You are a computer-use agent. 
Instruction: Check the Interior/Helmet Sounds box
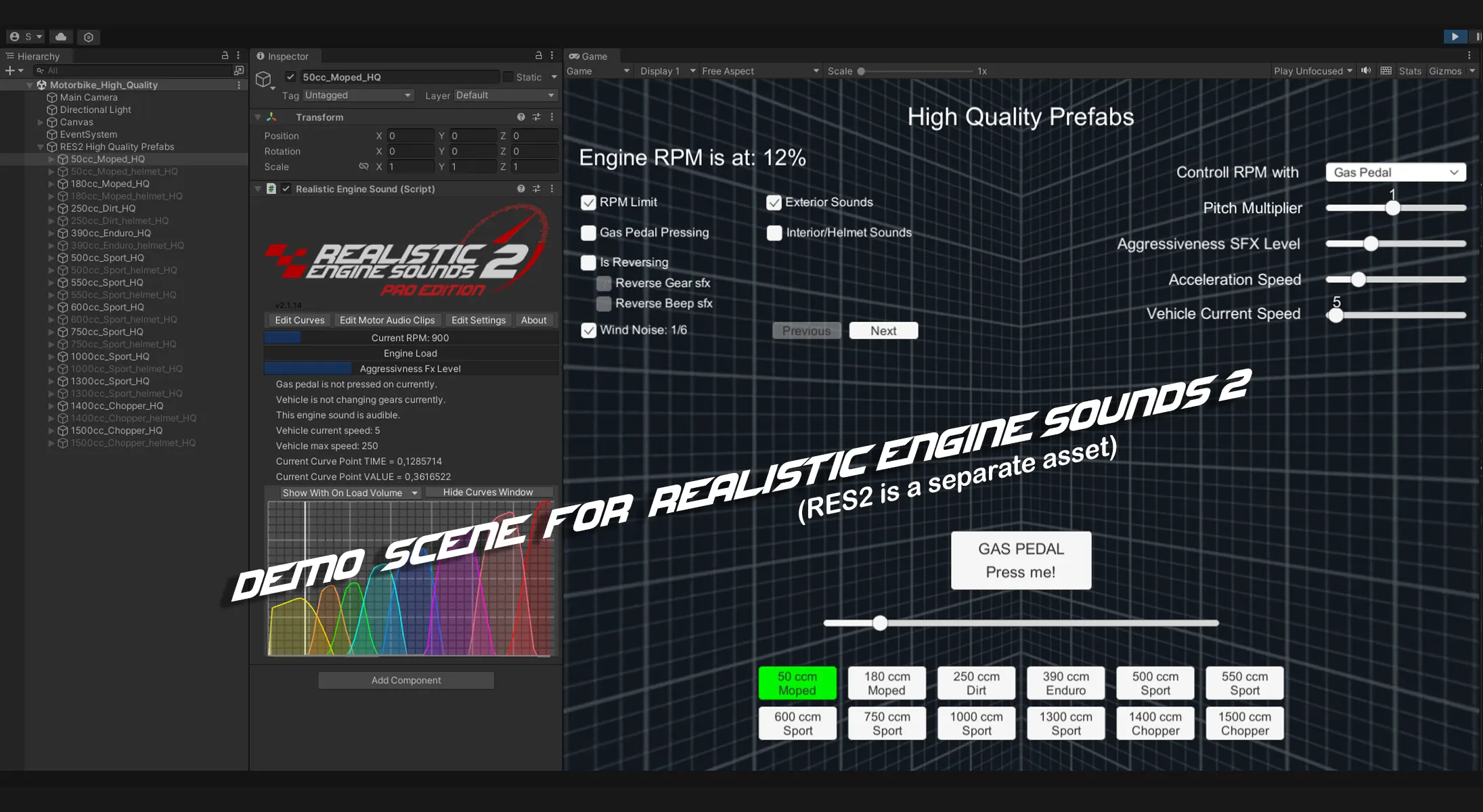coord(774,233)
